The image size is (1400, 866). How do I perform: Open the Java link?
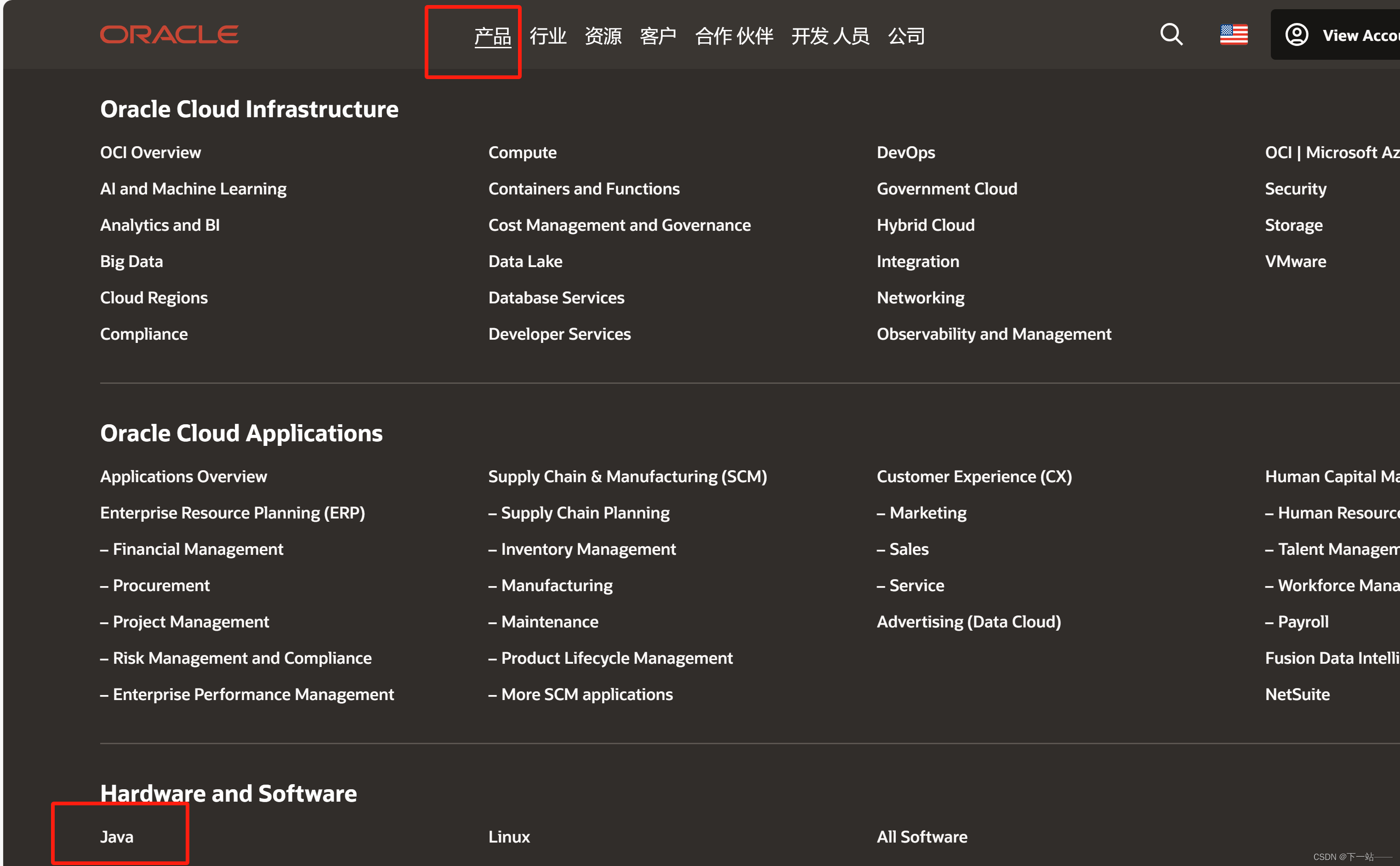[117, 837]
